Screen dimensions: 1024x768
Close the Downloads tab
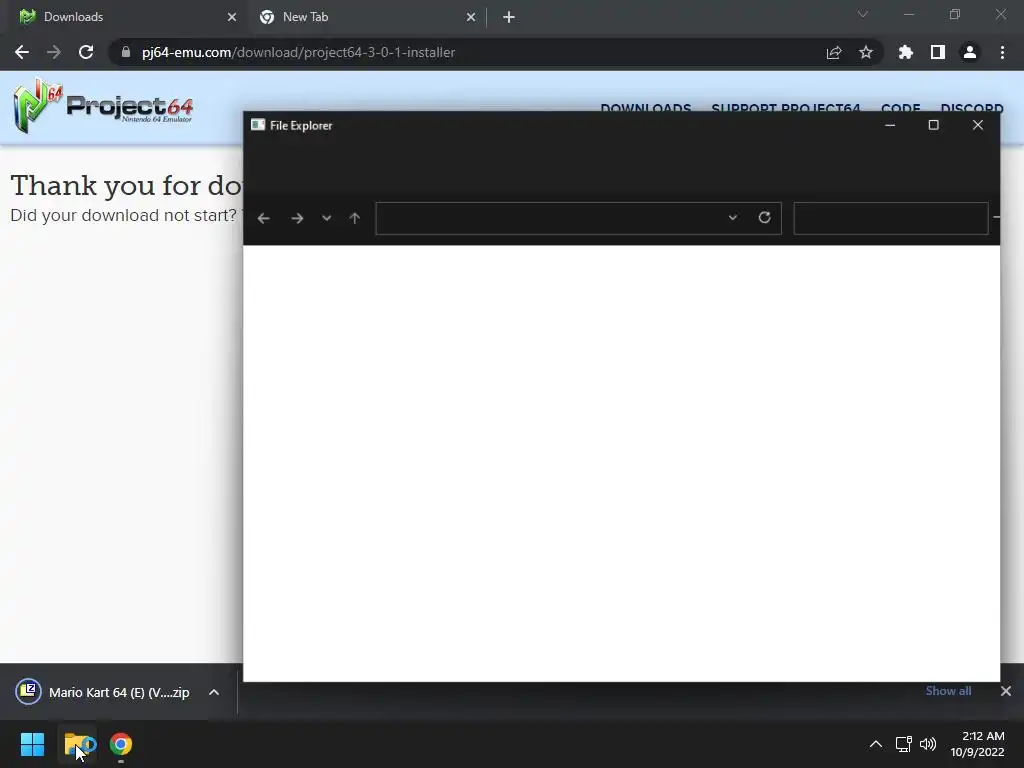point(232,17)
